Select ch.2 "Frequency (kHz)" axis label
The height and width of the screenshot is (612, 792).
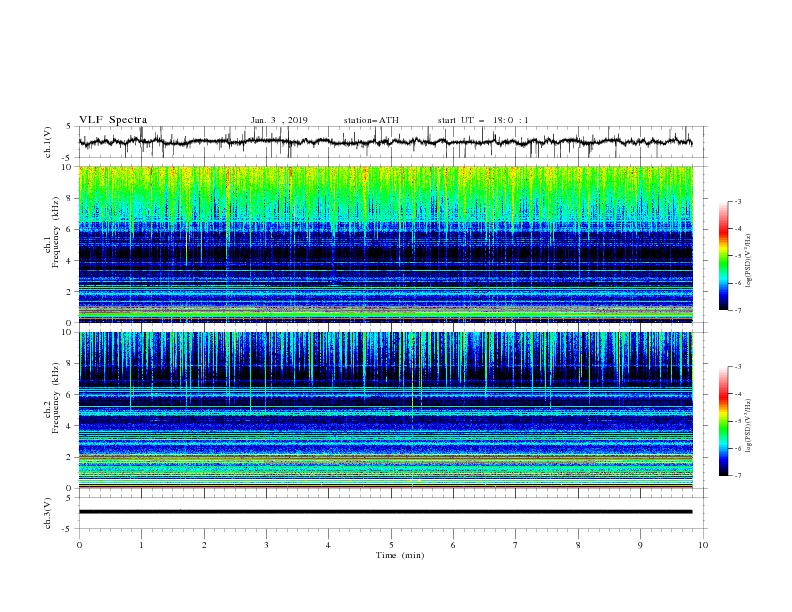(x=56, y=398)
